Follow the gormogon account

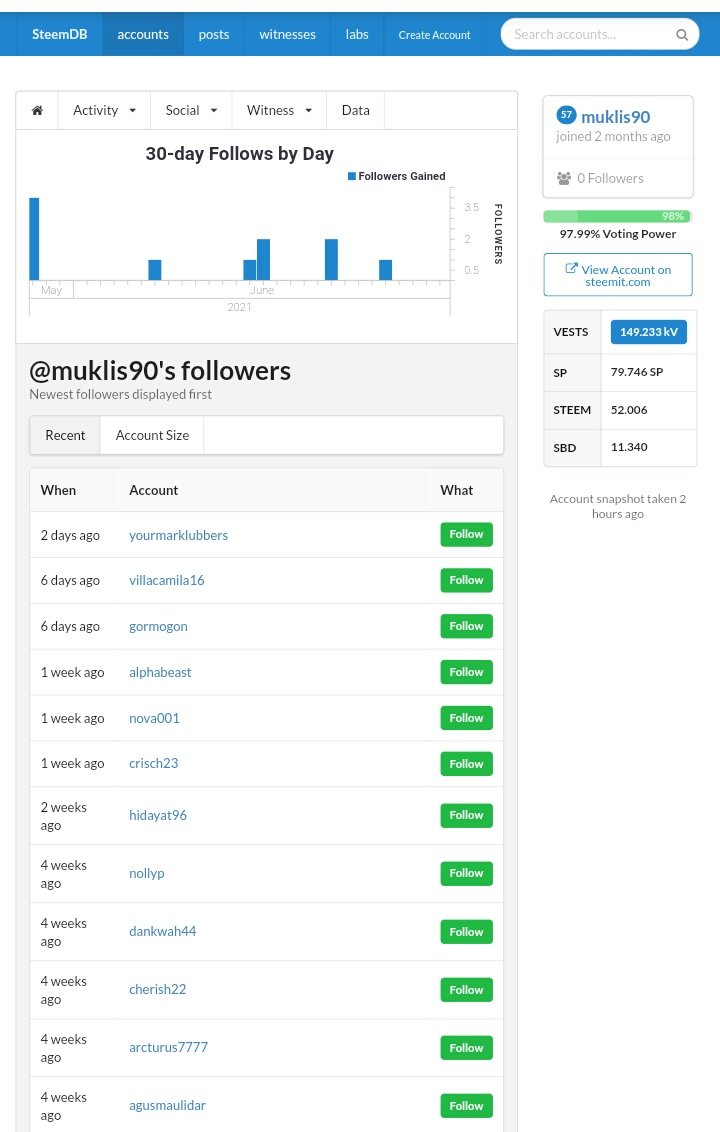pos(466,626)
